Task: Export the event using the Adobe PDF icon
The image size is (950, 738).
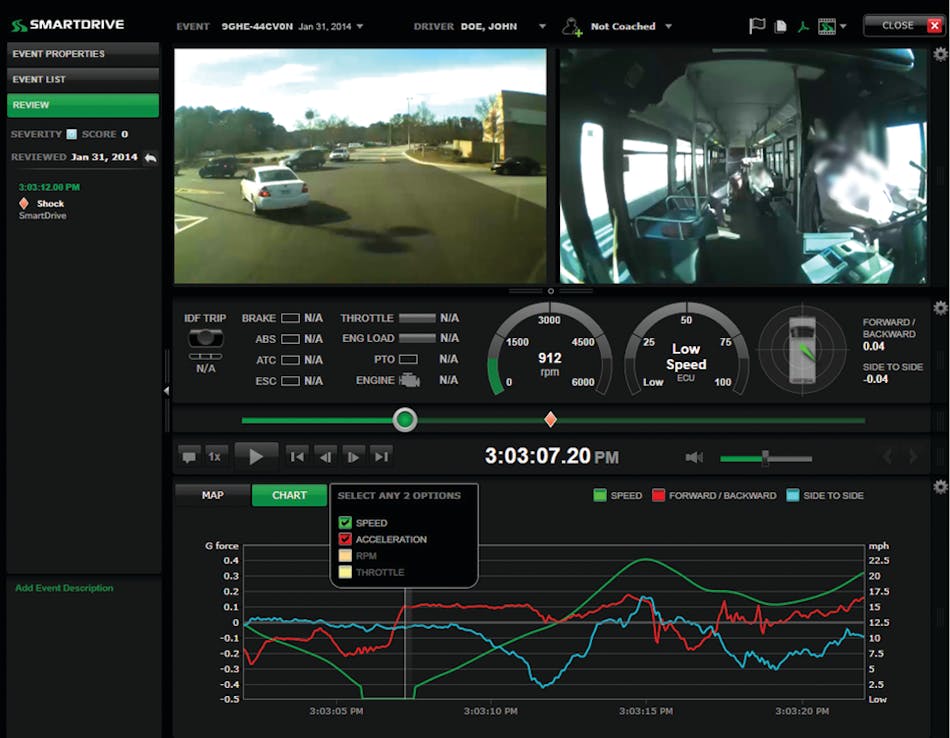Action: point(803,25)
